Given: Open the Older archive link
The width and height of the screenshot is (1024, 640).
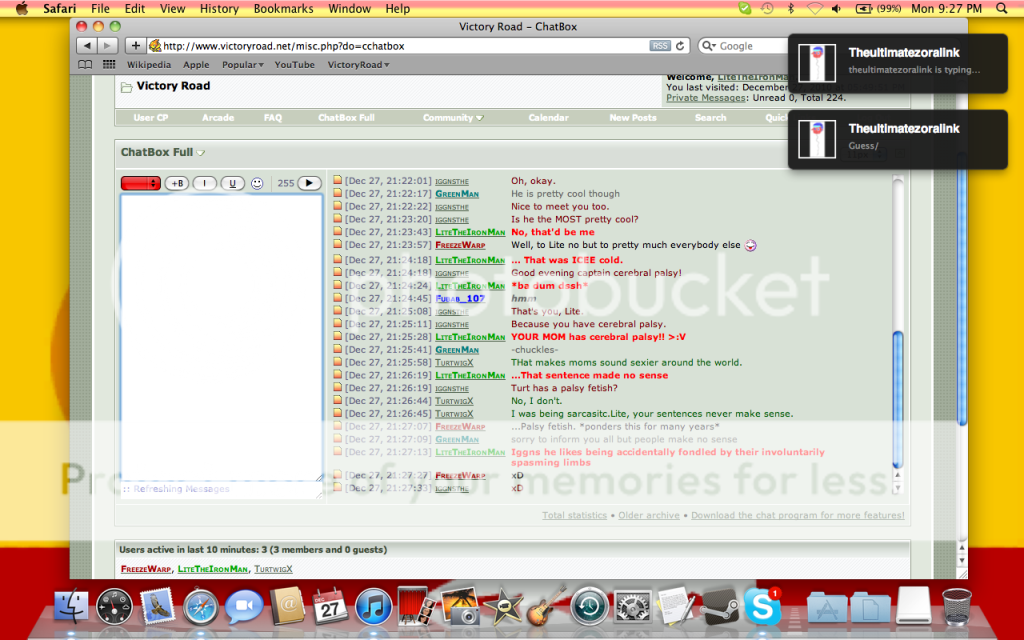Looking at the screenshot, I should click(648, 516).
